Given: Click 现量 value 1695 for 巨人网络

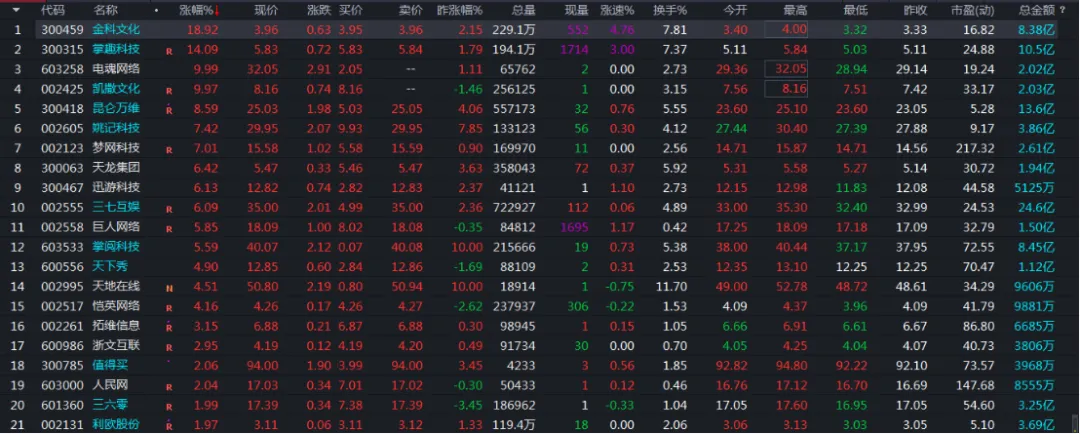Looking at the screenshot, I should coord(574,228).
